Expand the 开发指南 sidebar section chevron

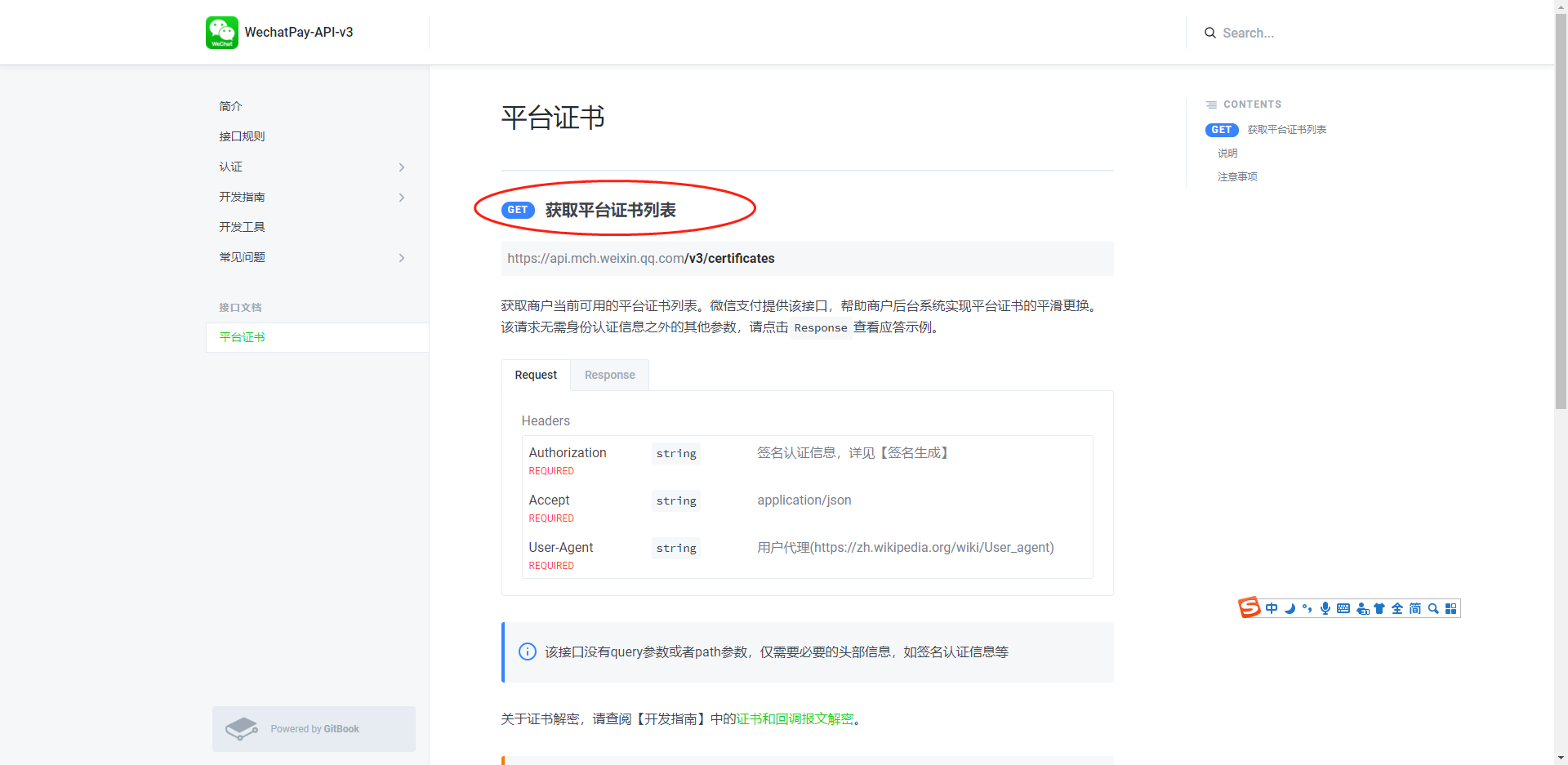tap(402, 198)
